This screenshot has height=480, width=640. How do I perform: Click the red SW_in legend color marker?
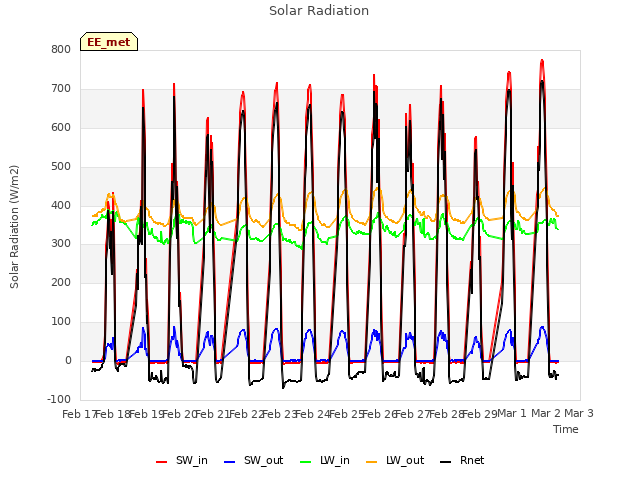click(x=162, y=462)
